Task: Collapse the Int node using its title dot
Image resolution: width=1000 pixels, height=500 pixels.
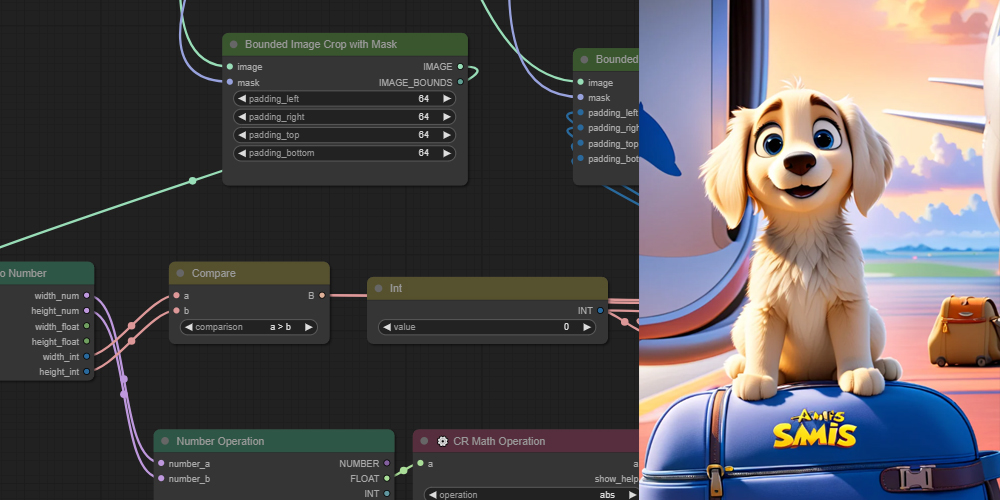Action: coord(379,288)
